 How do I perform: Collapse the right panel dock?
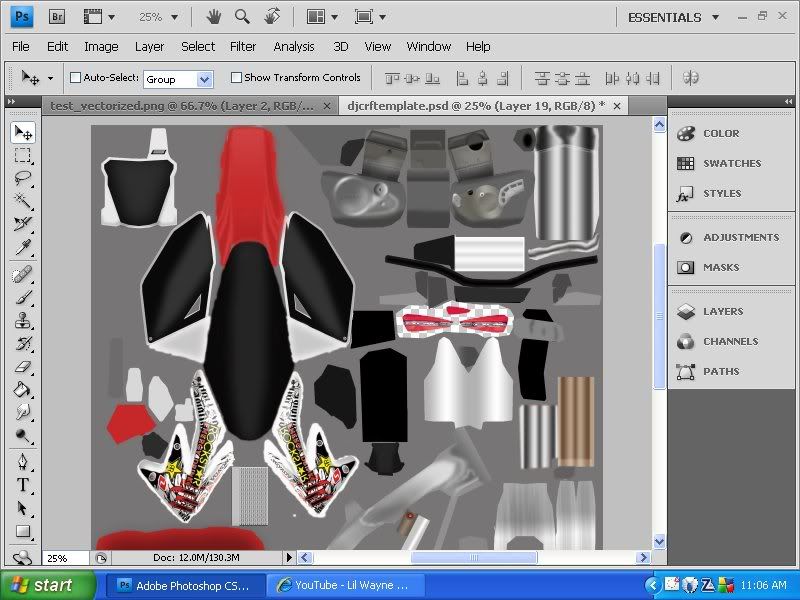click(x=788, y=102)
